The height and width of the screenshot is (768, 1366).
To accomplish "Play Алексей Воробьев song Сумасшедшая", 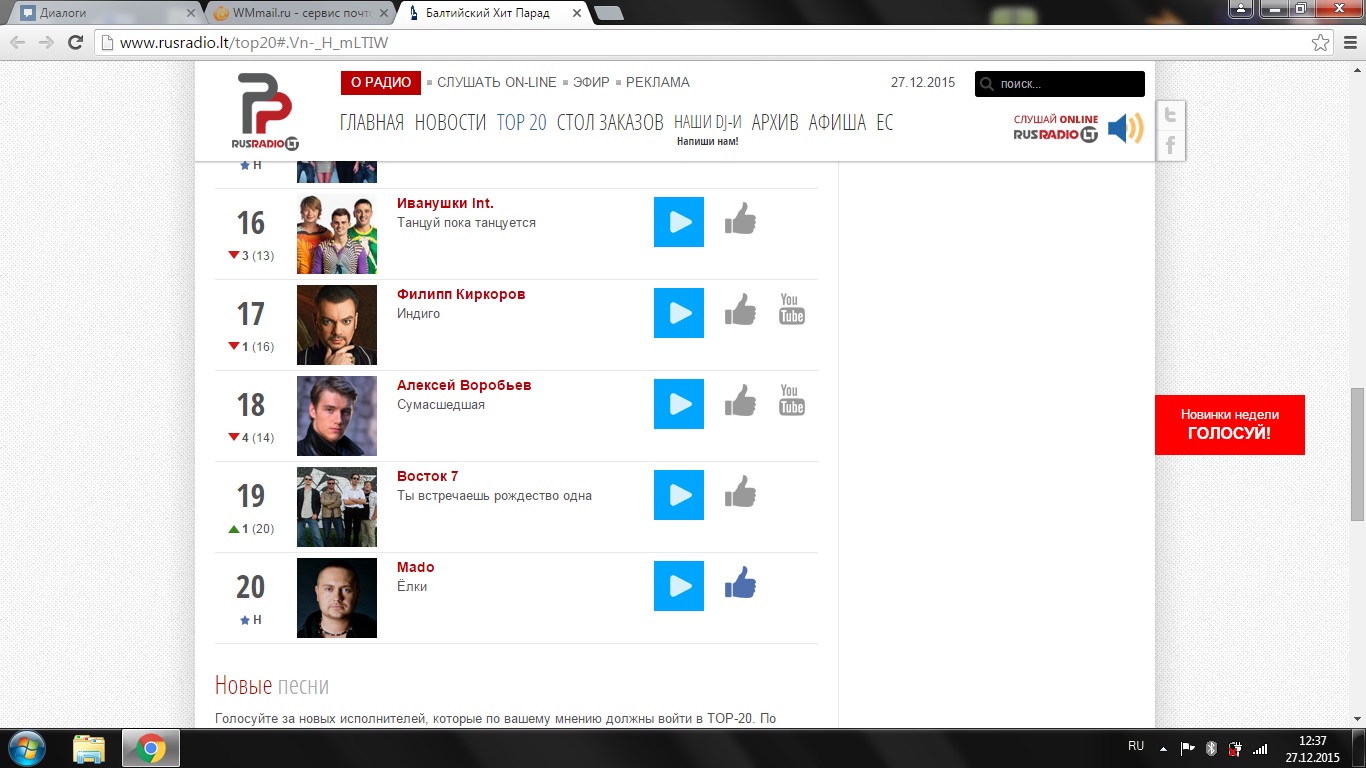I will pyautogui.click(x=679, y=404).
